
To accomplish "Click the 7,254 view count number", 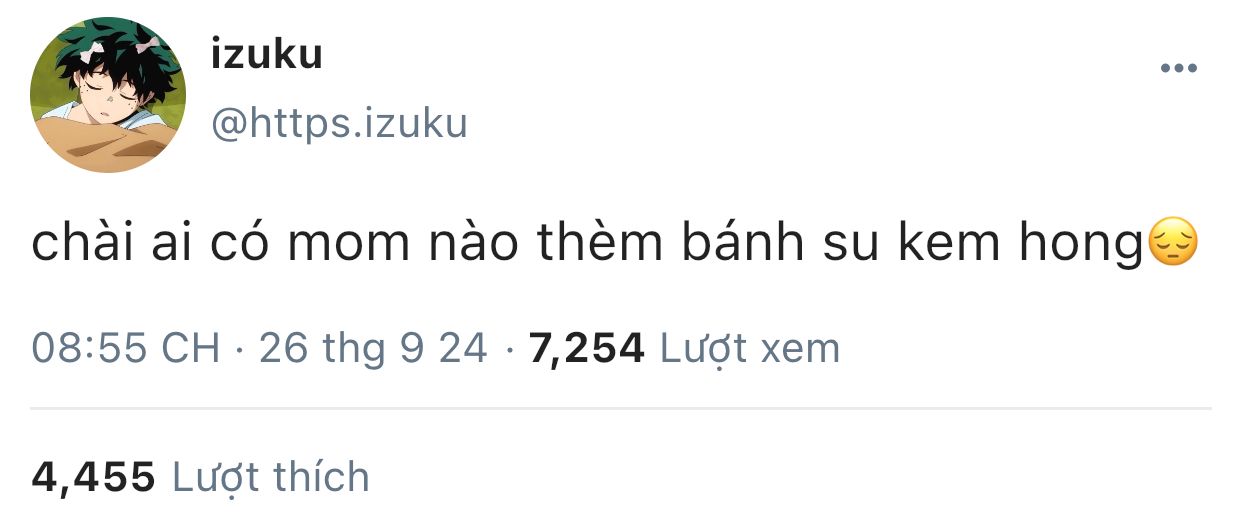I will [585, 349].
